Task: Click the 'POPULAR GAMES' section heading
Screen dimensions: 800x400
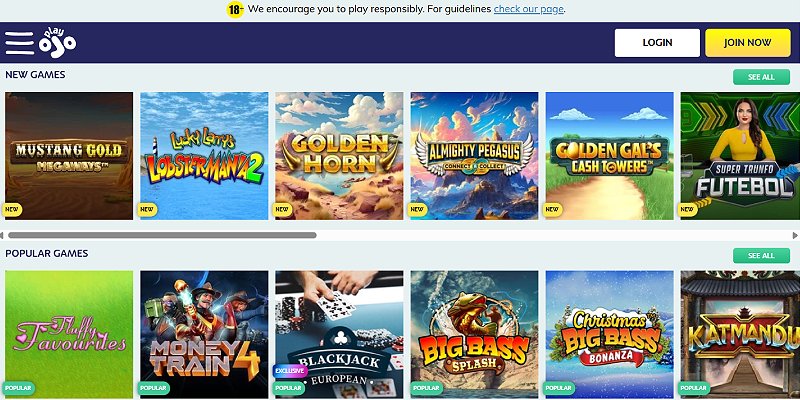Action: pyautogui.click(x=47, y=254)
